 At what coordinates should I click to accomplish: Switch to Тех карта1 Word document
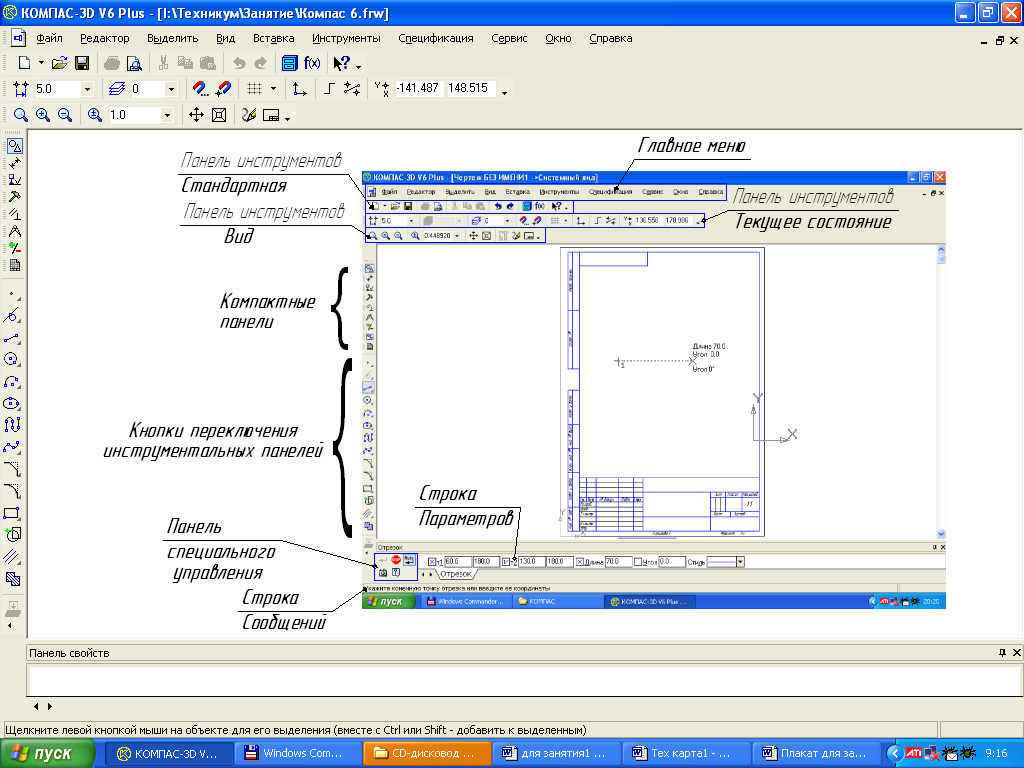click(x=684, y=754)
